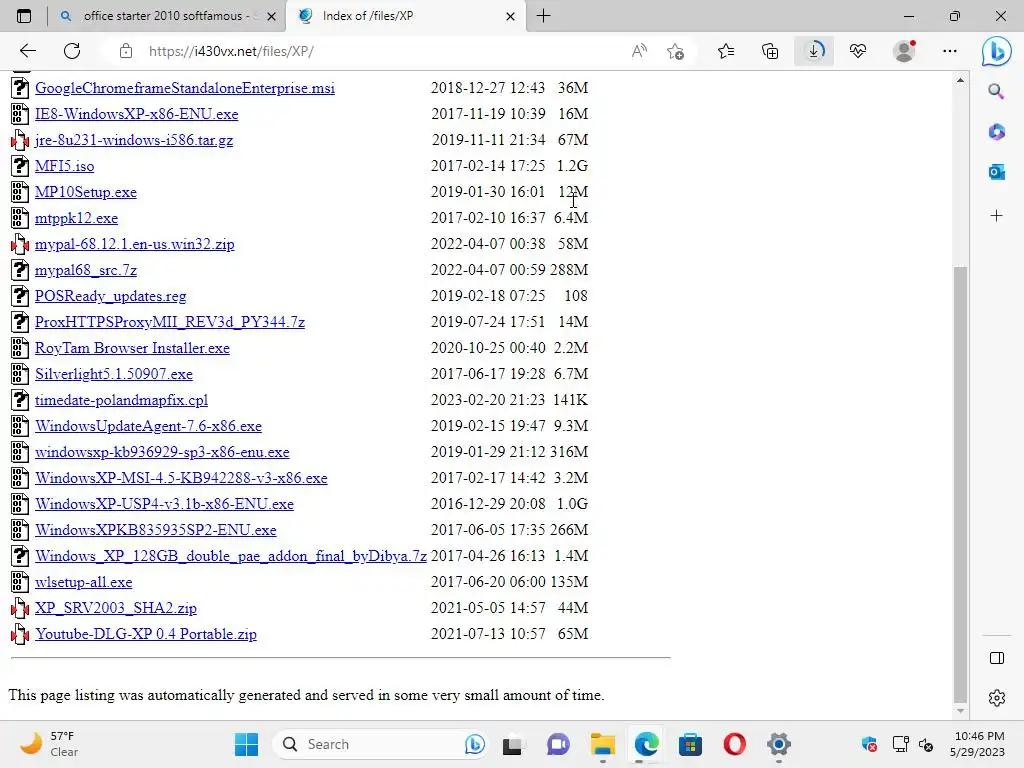1024x768 pixels.
Task: Click the POSReady_updates.reg link
Action: pos(110,296)
